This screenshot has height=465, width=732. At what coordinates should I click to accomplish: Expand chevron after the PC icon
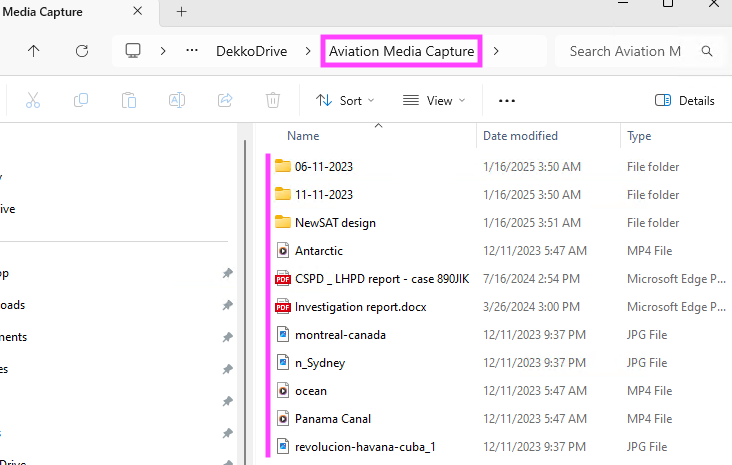[x=163, y=51]
